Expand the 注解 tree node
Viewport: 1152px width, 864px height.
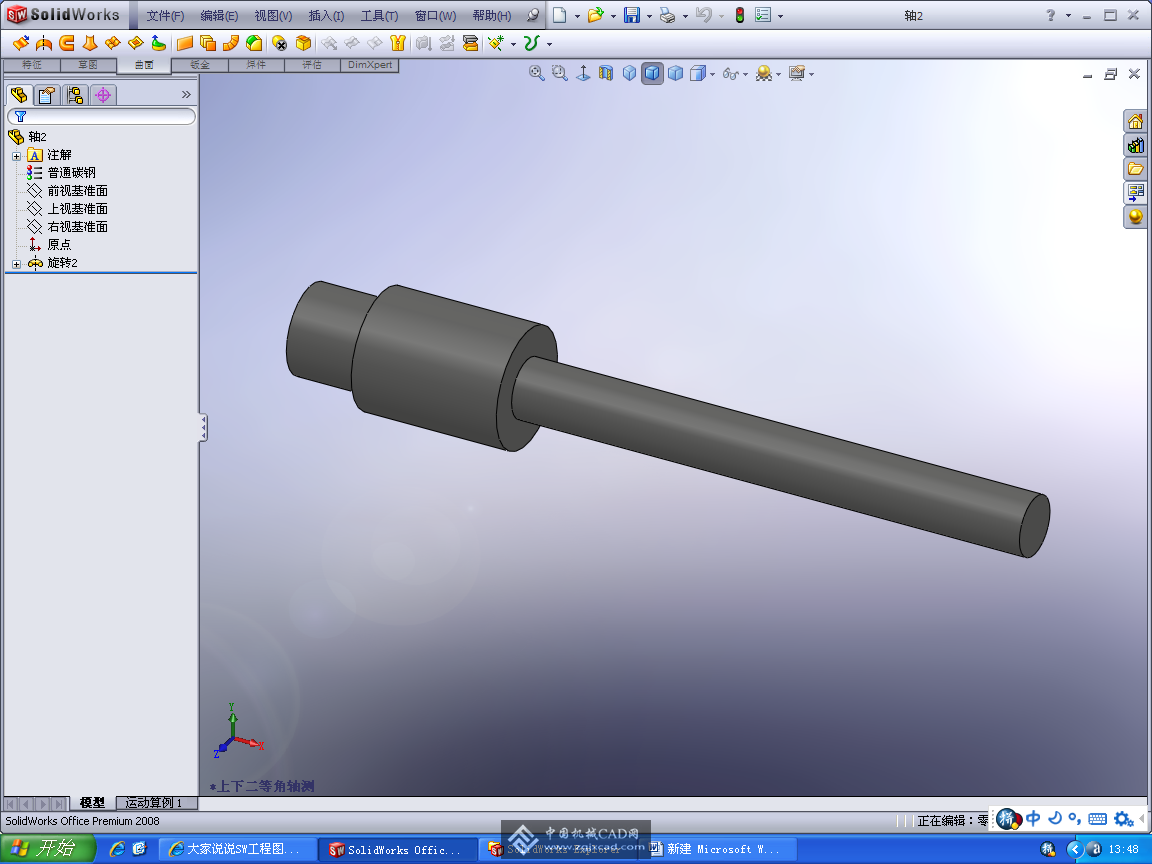pyautogui.click(x=16, y=156)
